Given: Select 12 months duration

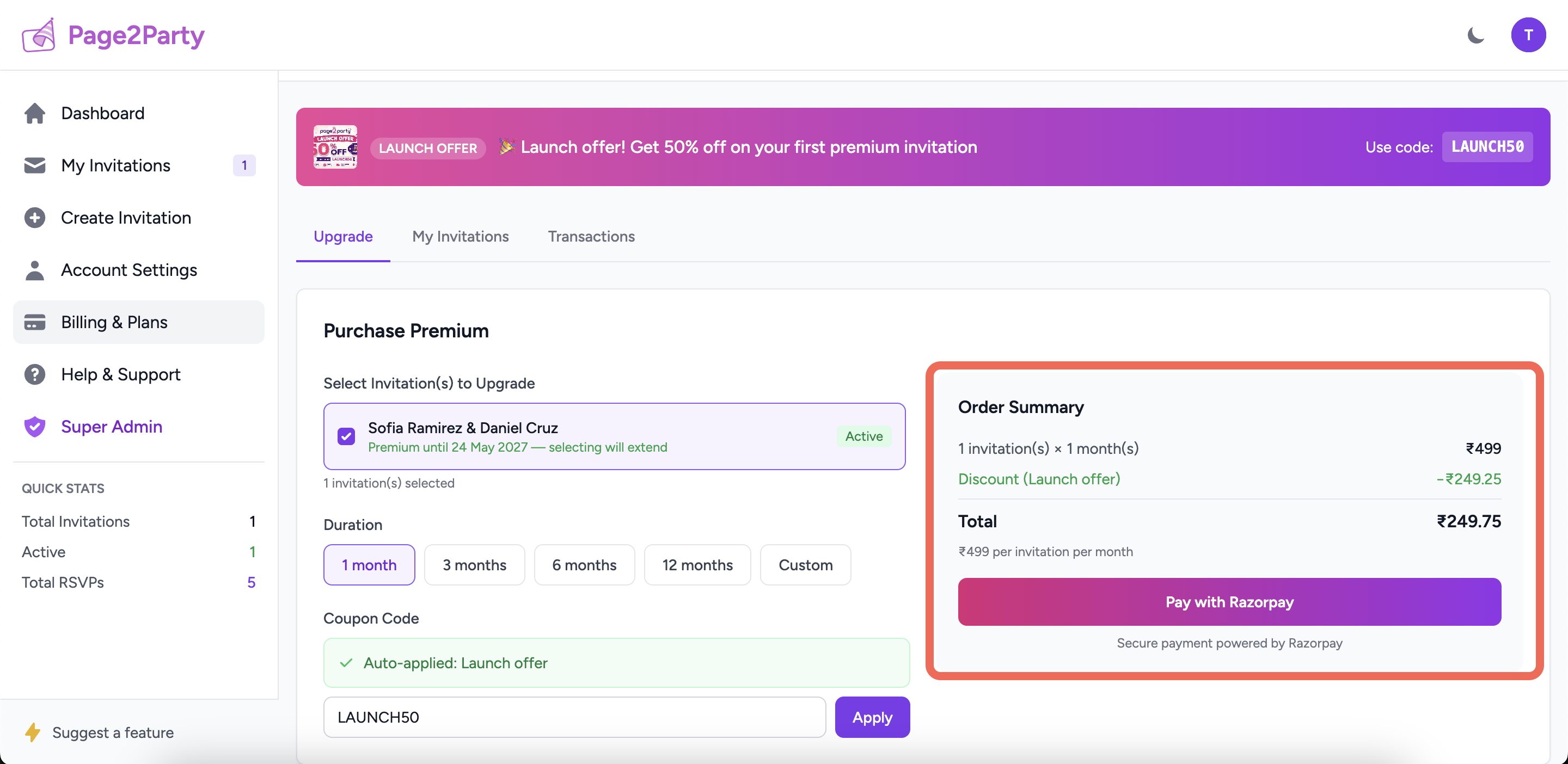Looking at the screenshot, I should pos(697,565).
